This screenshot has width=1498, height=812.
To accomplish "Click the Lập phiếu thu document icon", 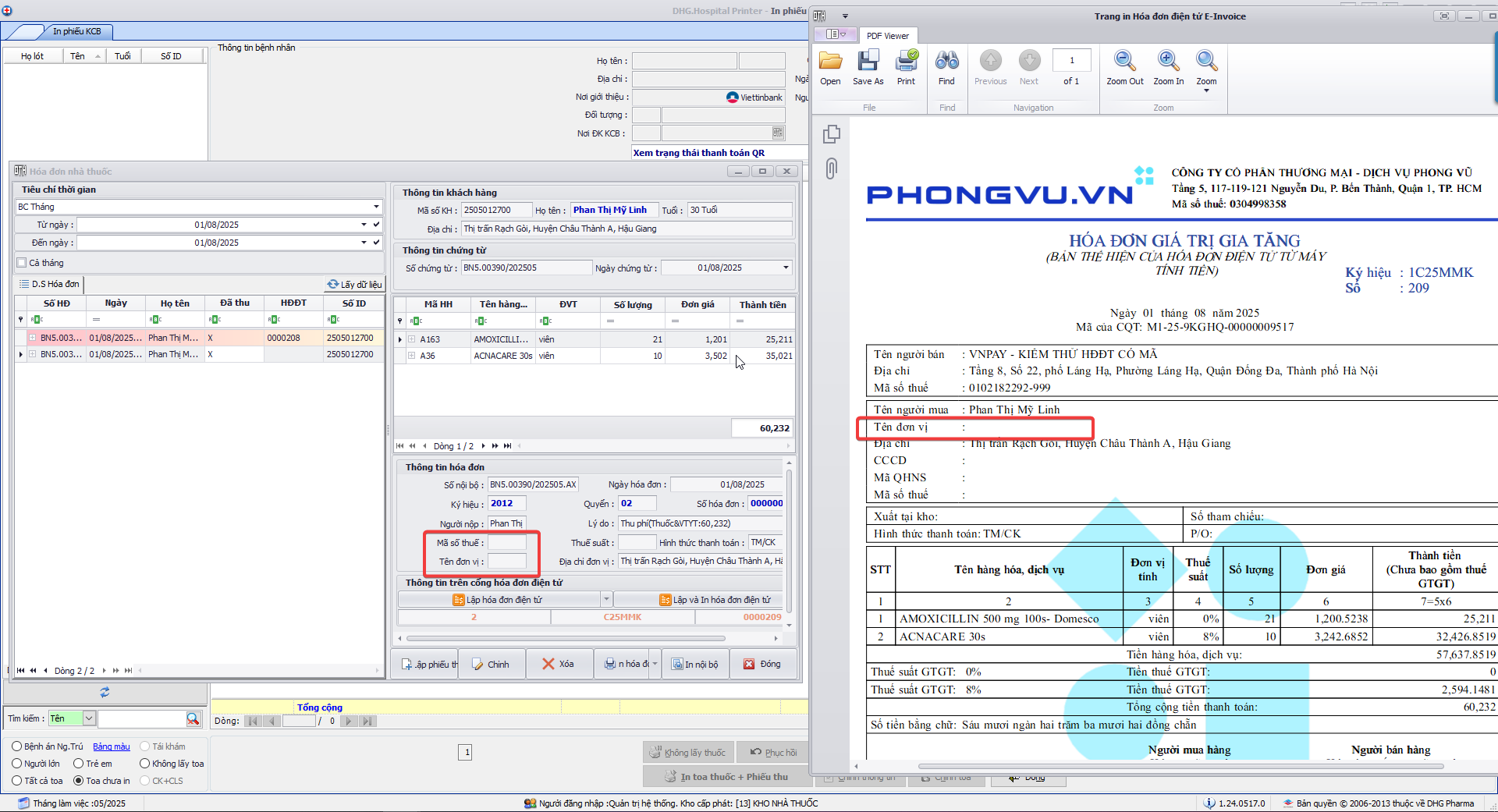I will coord(406,665).
